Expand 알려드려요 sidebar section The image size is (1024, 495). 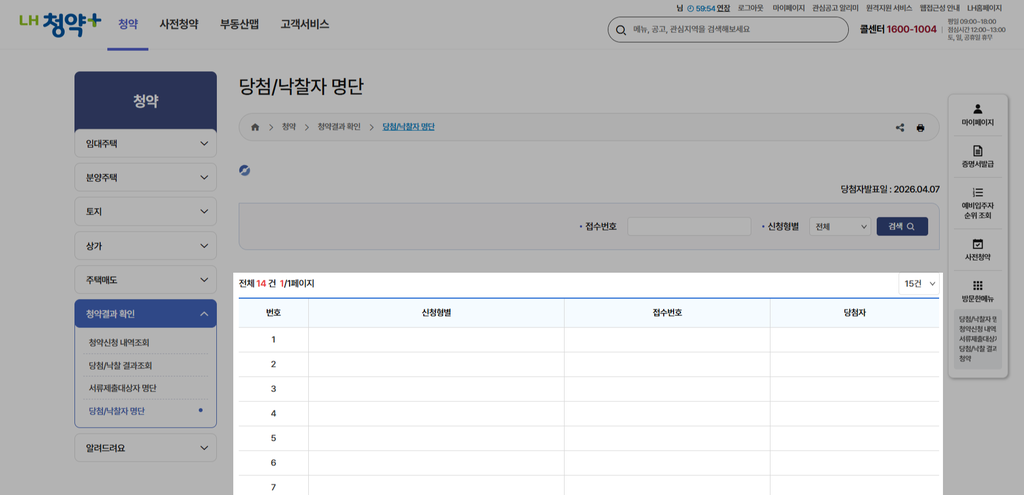(x=146, y=448)
